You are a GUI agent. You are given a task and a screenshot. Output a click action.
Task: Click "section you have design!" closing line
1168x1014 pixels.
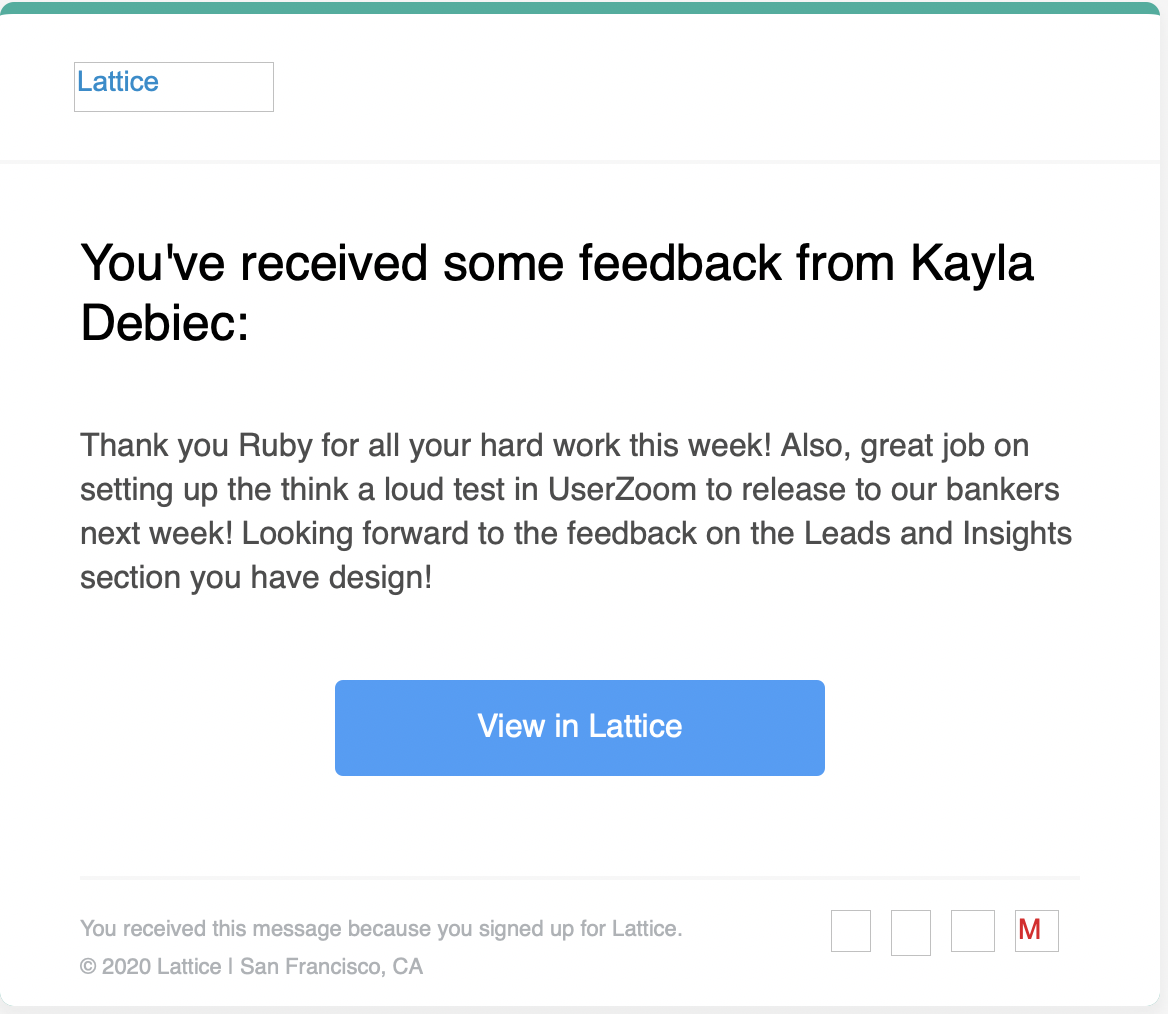(x=256, y=578)
